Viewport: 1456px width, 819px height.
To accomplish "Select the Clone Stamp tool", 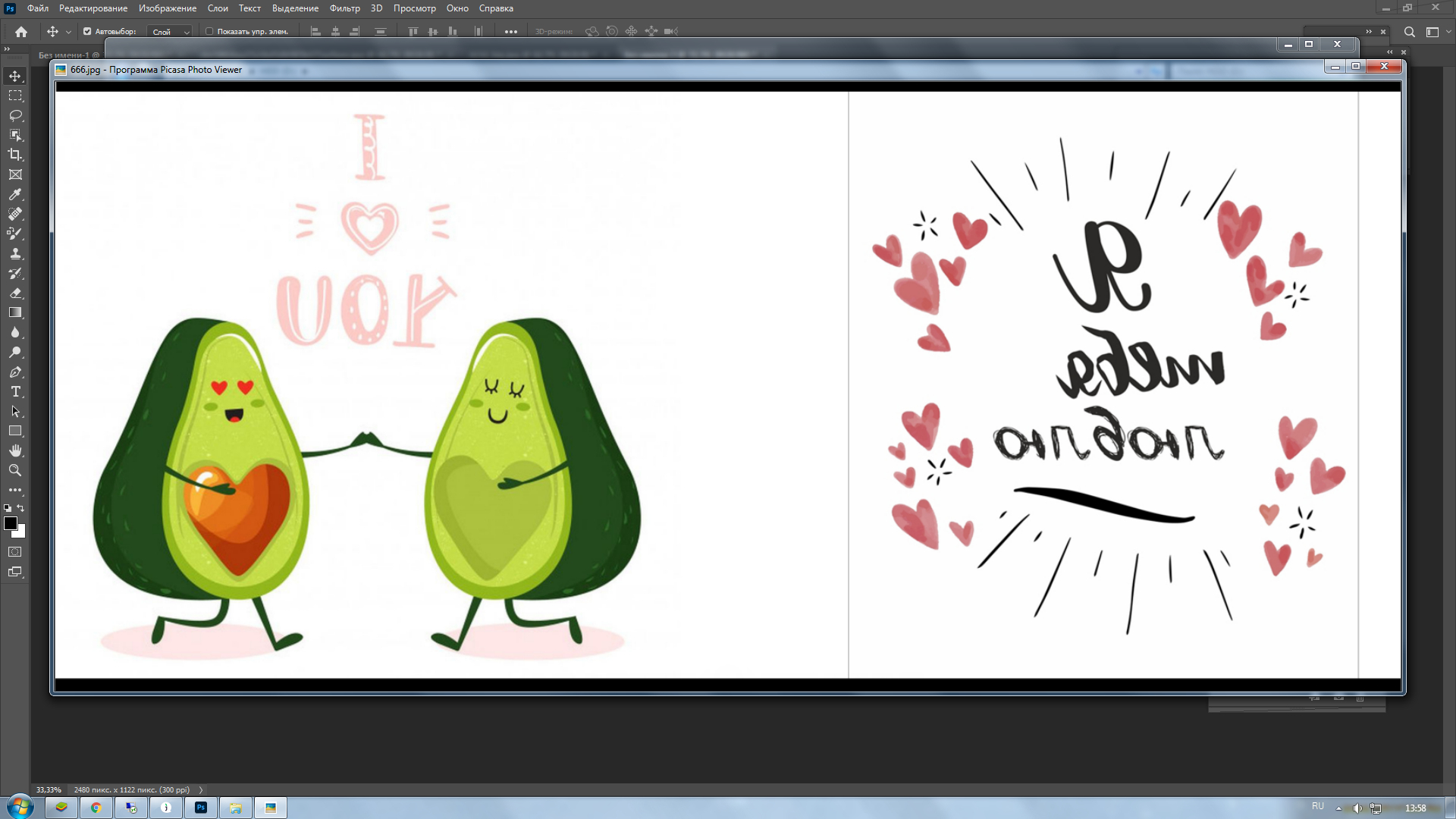I will [x=15, y=253].
